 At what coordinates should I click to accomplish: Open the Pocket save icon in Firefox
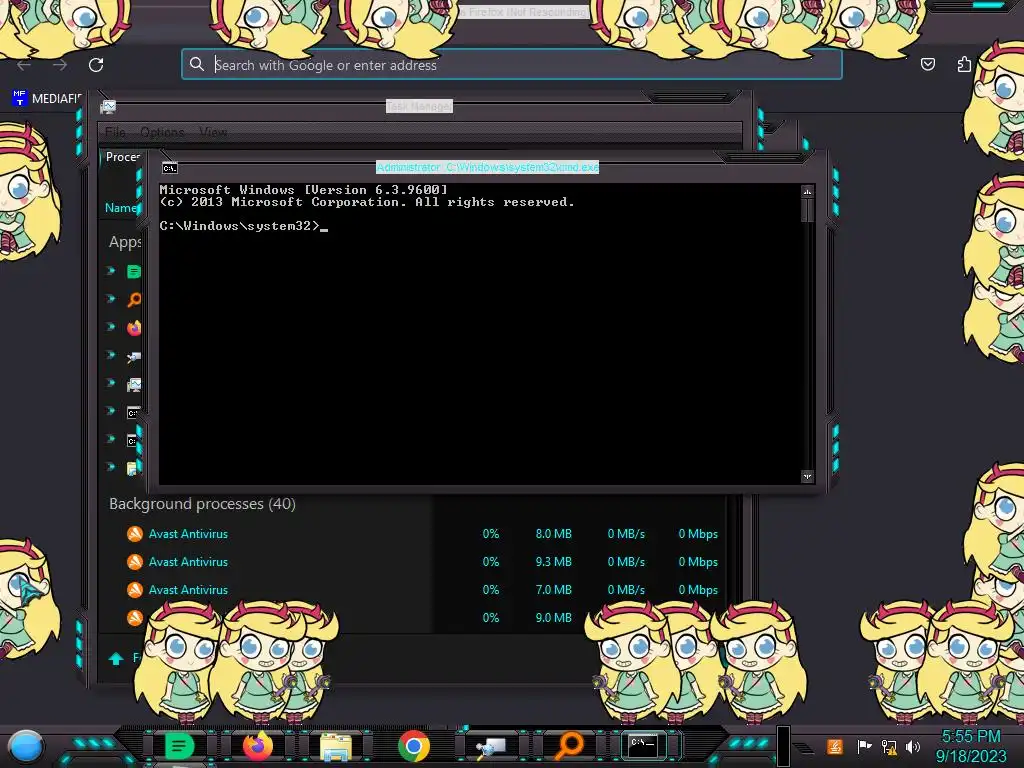(x=927, y=64)
